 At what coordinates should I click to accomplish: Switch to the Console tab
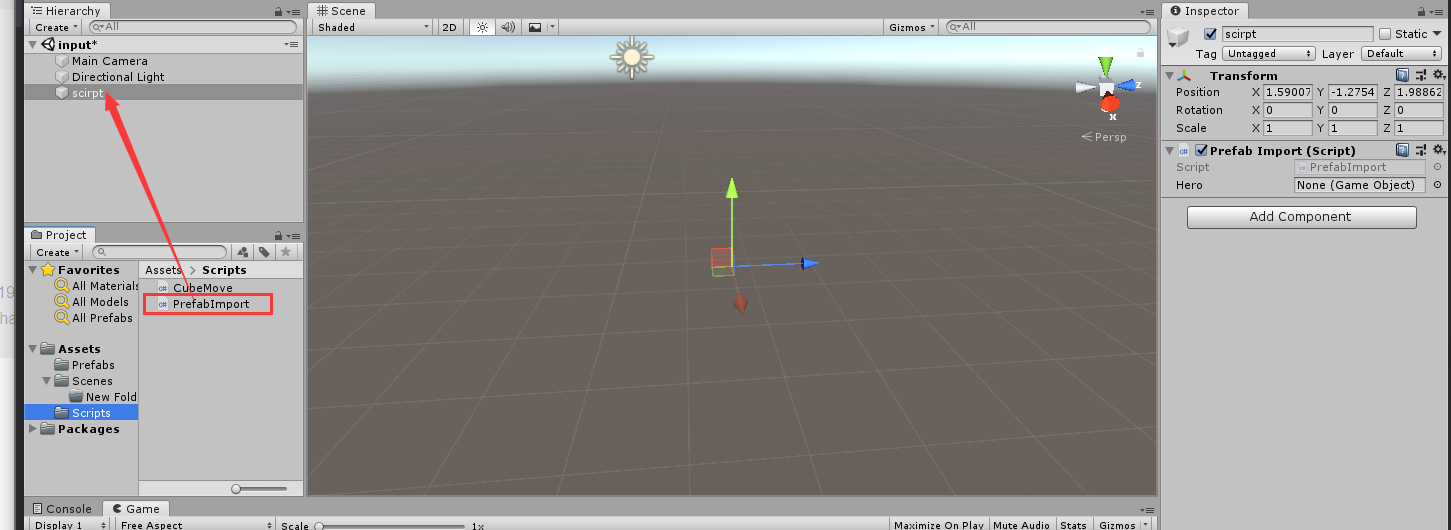[x=62, y=508]
